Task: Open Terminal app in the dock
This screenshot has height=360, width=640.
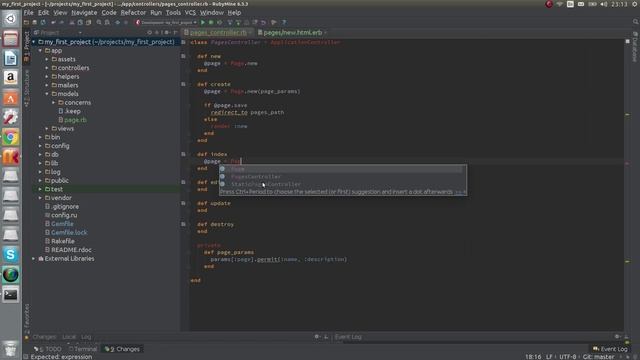Action: [x=11, y=294]
